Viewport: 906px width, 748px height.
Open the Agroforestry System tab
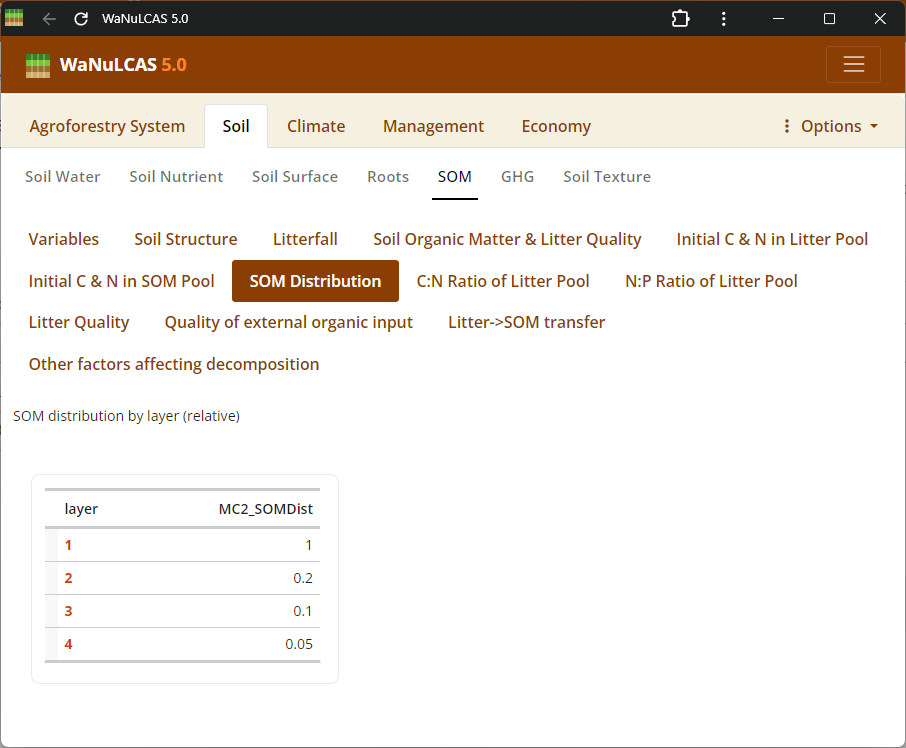pyautogui.click(x=107, y=126)
